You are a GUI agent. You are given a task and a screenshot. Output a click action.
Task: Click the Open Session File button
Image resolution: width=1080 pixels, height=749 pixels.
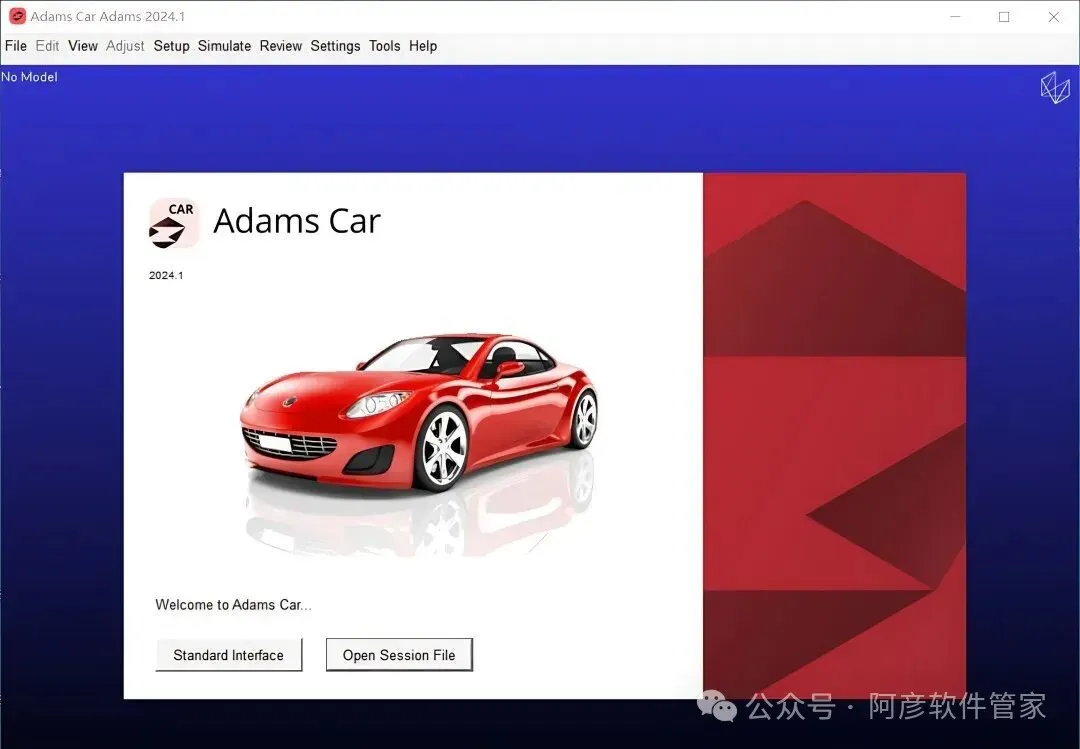[x=399, y=655]
